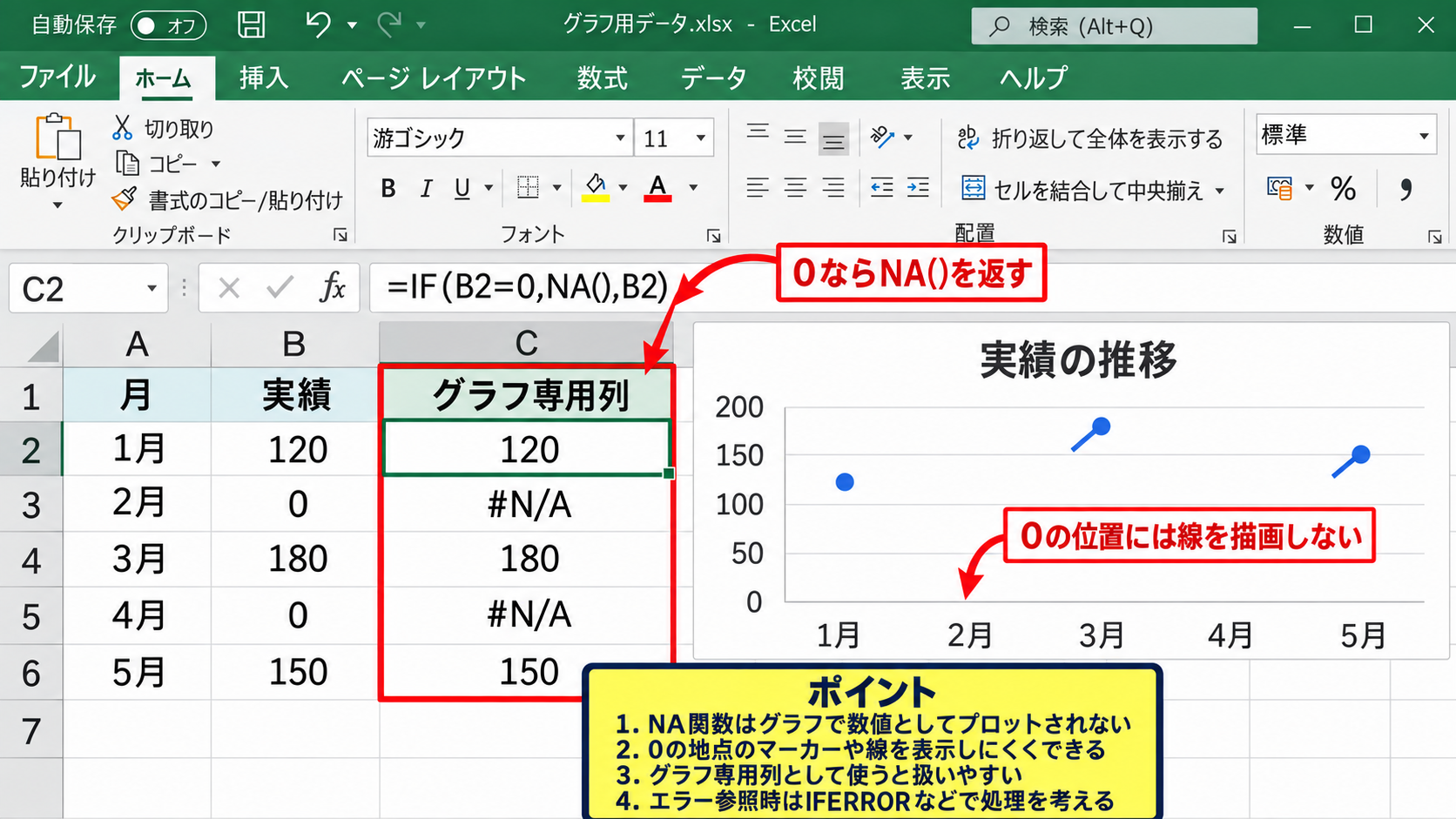
Task: Switch to the 数式 tab
Action: tap(602, 78)
